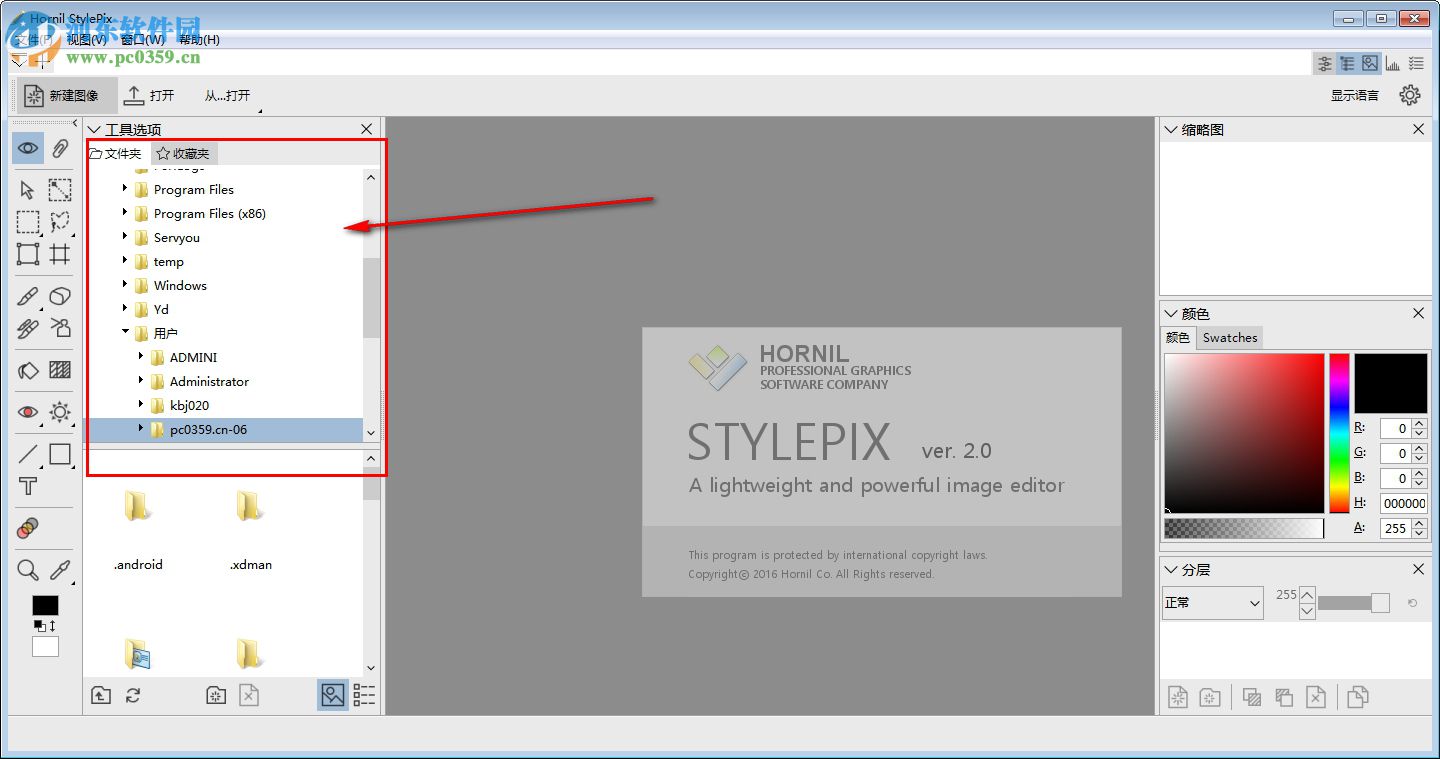
Task: Select the transform box tool with corner handles
Action: pyautogui.click(x=28, y=254)
